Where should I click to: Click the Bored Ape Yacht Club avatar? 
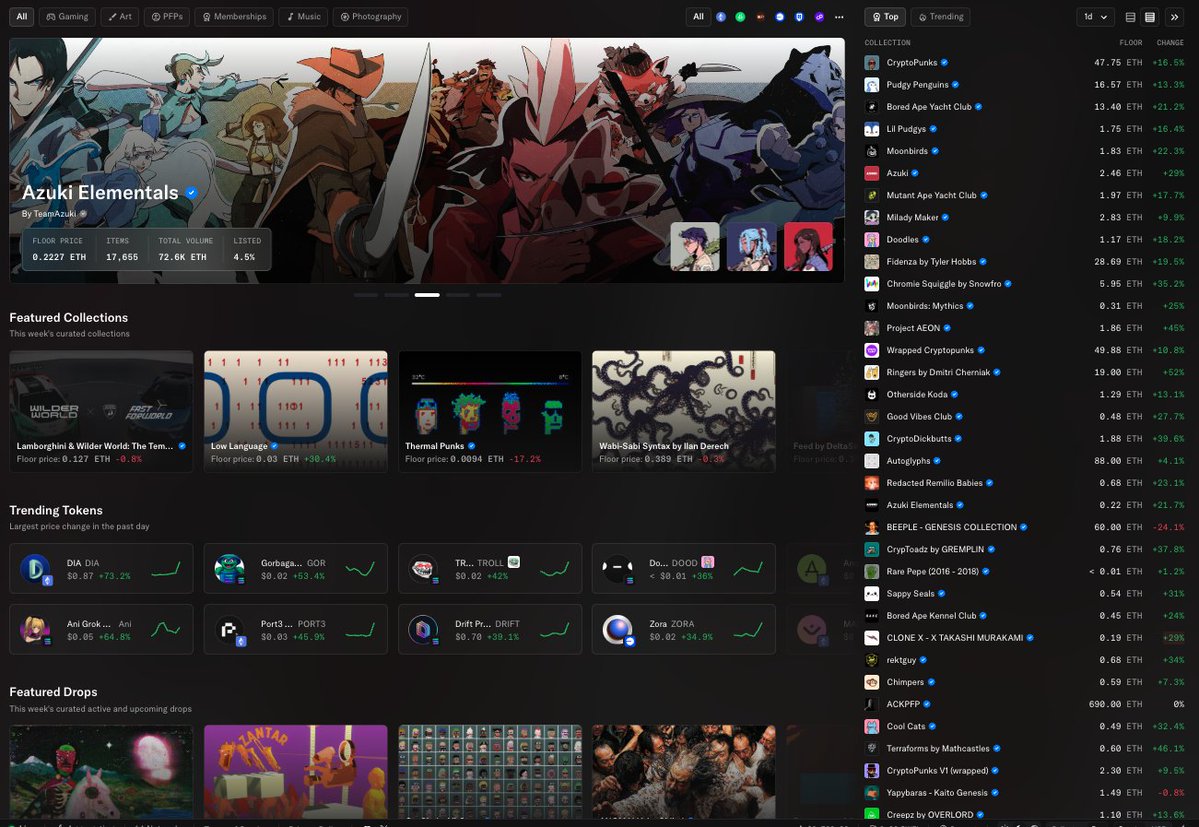click(x=872, y=107)
